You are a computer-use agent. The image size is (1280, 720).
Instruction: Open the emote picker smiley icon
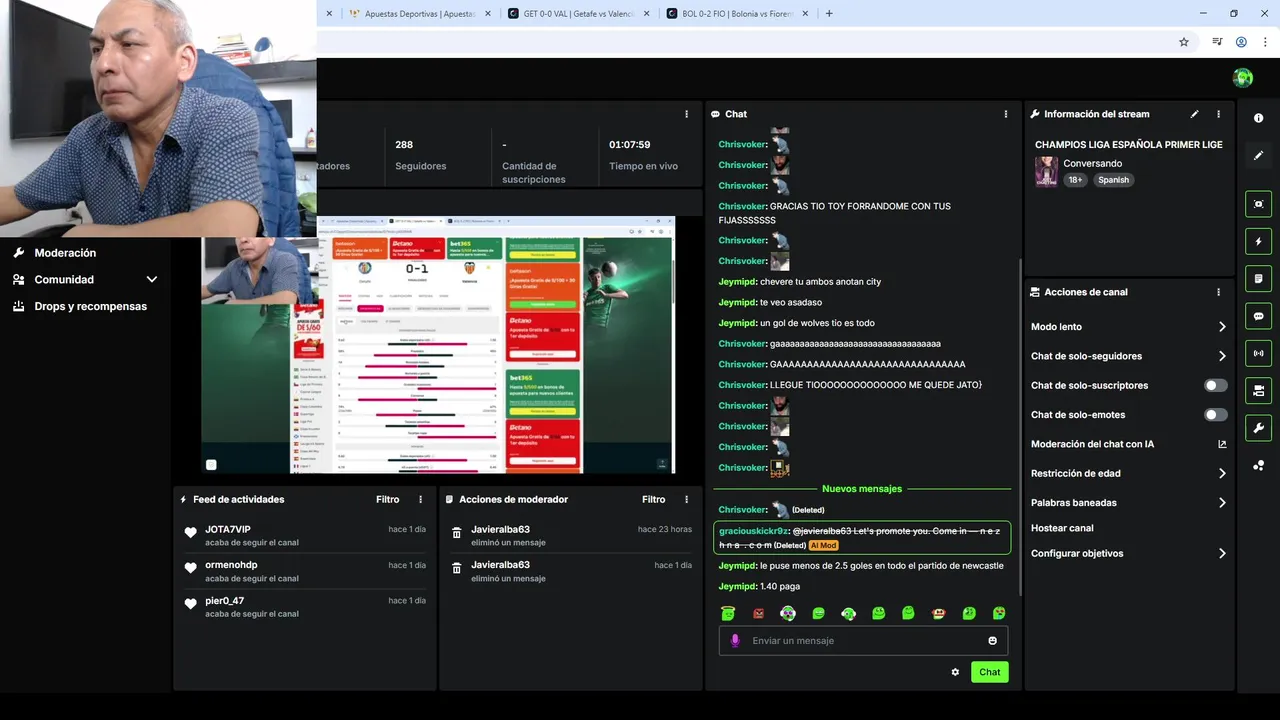992,641
